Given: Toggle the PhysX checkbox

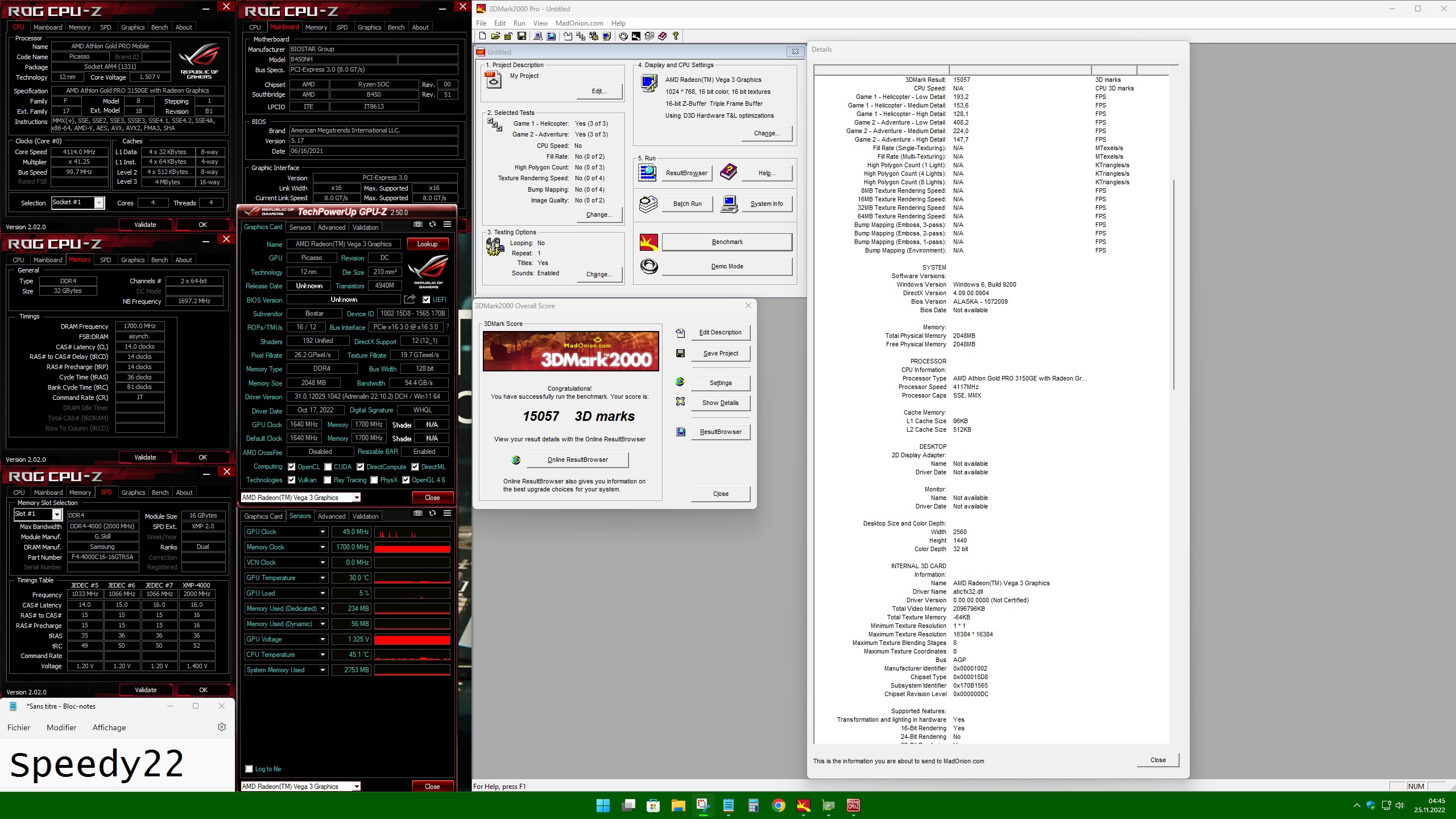Looking at the screenshot, I should pyautogui.click(x=374, y=480).
